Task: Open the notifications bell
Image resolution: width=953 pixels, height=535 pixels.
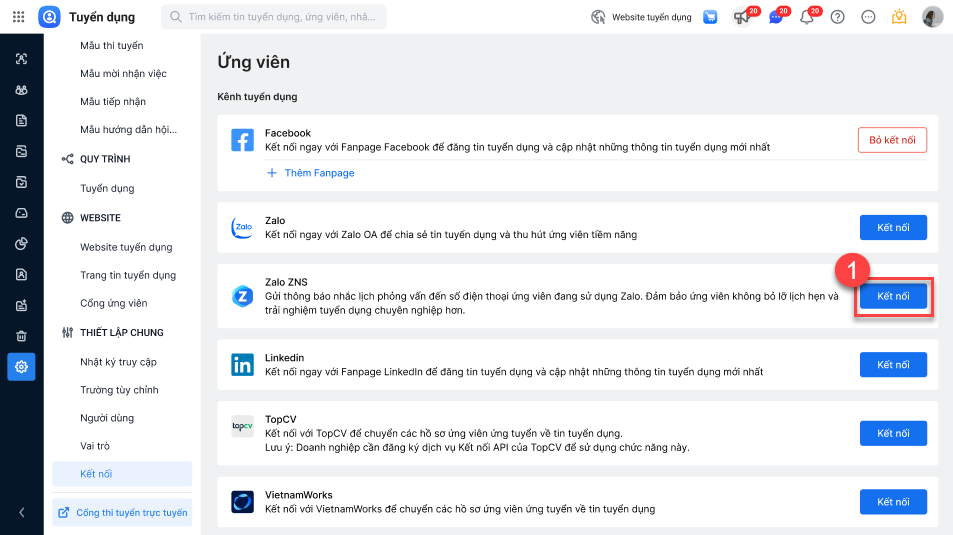Action: pos(806,17)
